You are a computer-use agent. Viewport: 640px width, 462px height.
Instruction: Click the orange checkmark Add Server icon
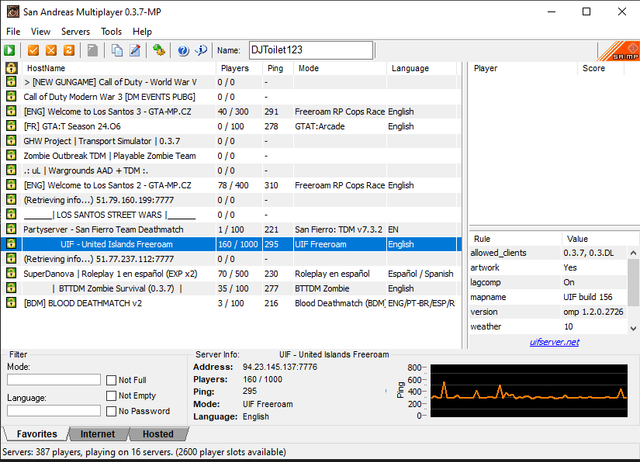point(33,50)
